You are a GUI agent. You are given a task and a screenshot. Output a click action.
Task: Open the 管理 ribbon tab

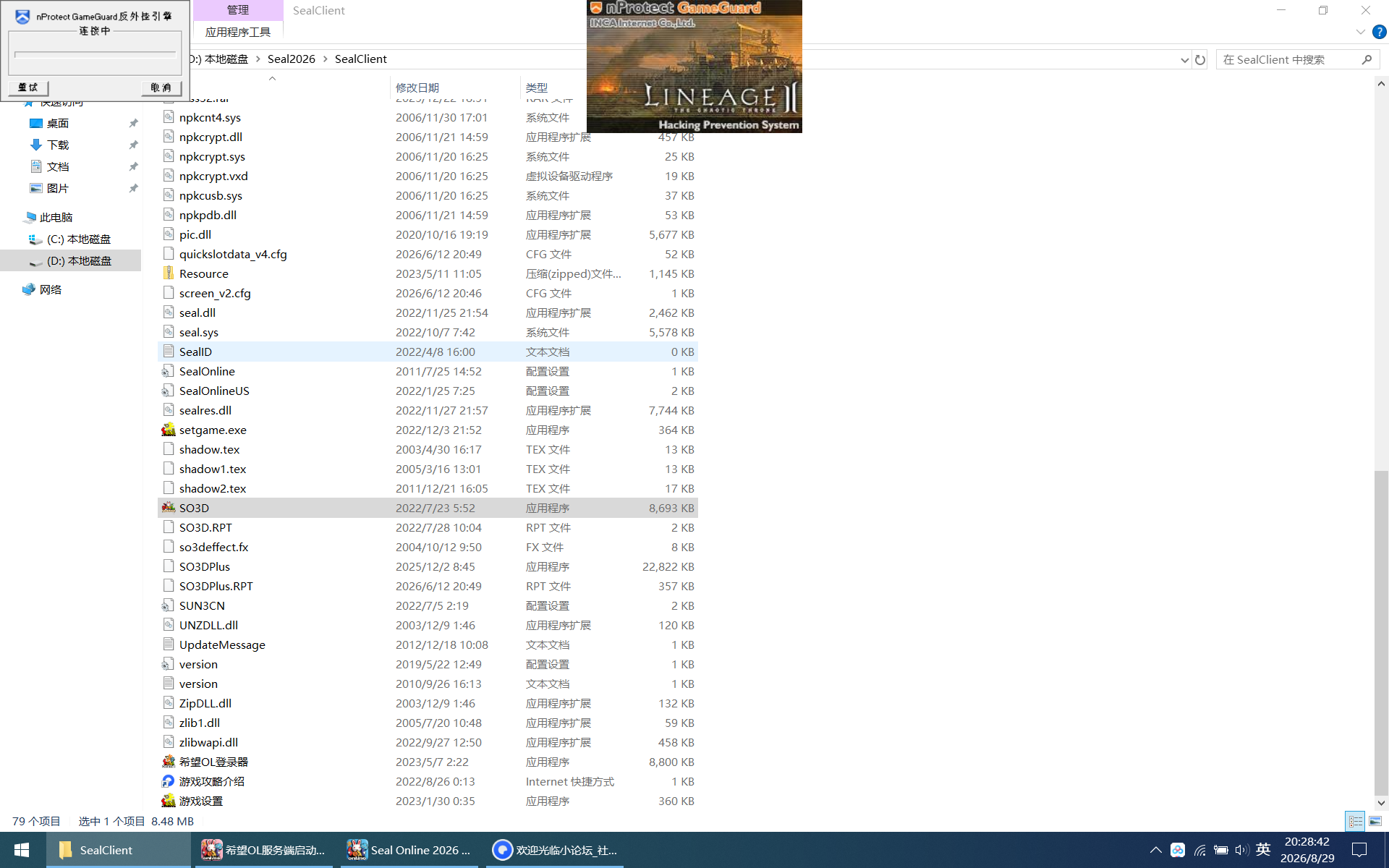(x=238, y=10)
